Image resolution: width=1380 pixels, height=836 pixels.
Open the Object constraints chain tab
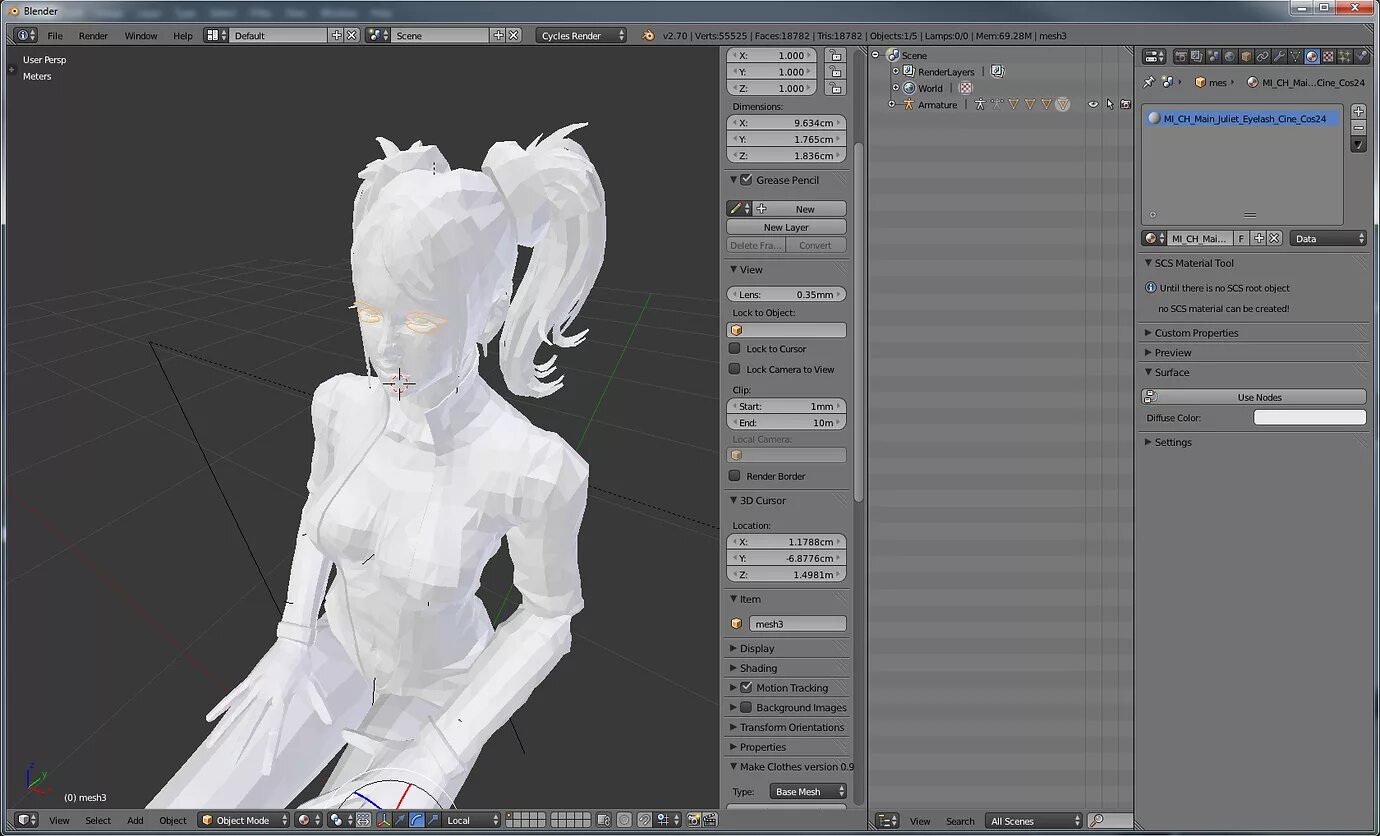click(x=1263, y=57)
